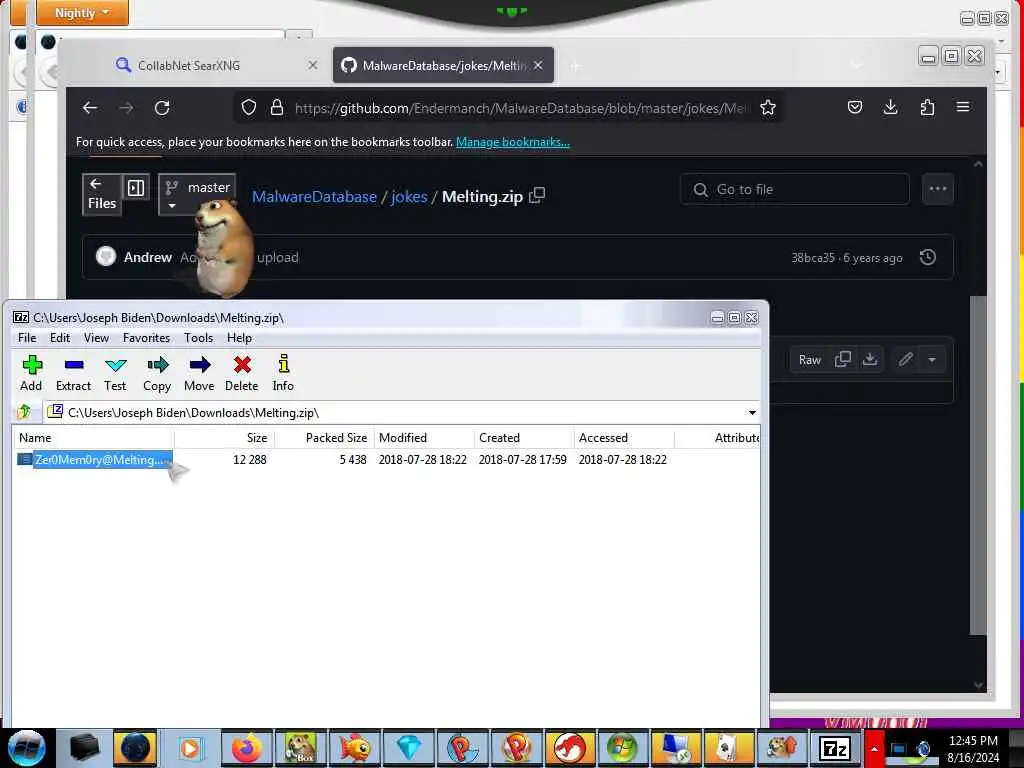Click the Add button in 7-Zip toolbar

[31, 374]
